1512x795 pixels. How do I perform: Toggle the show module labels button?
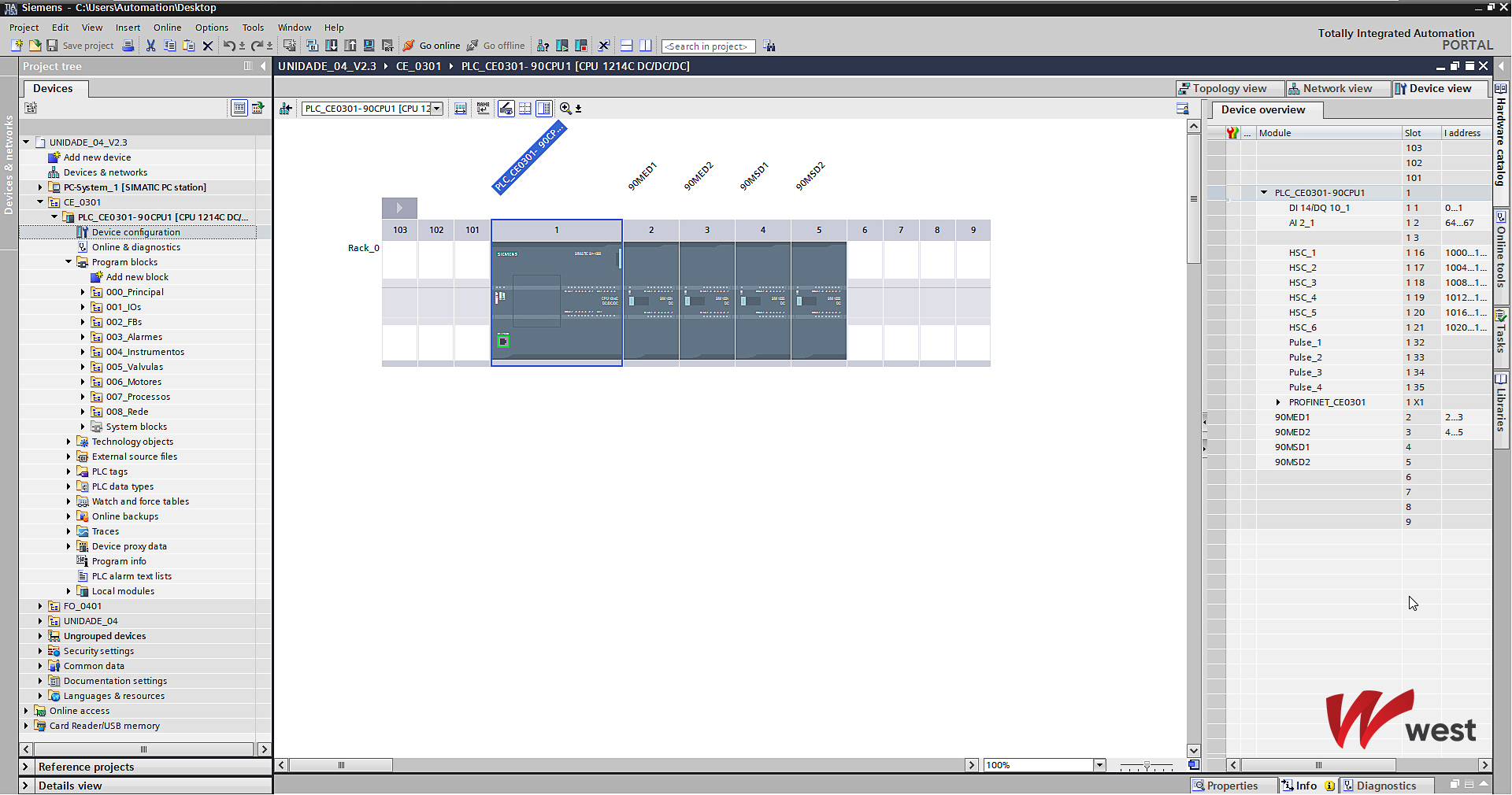coord(483,109)
